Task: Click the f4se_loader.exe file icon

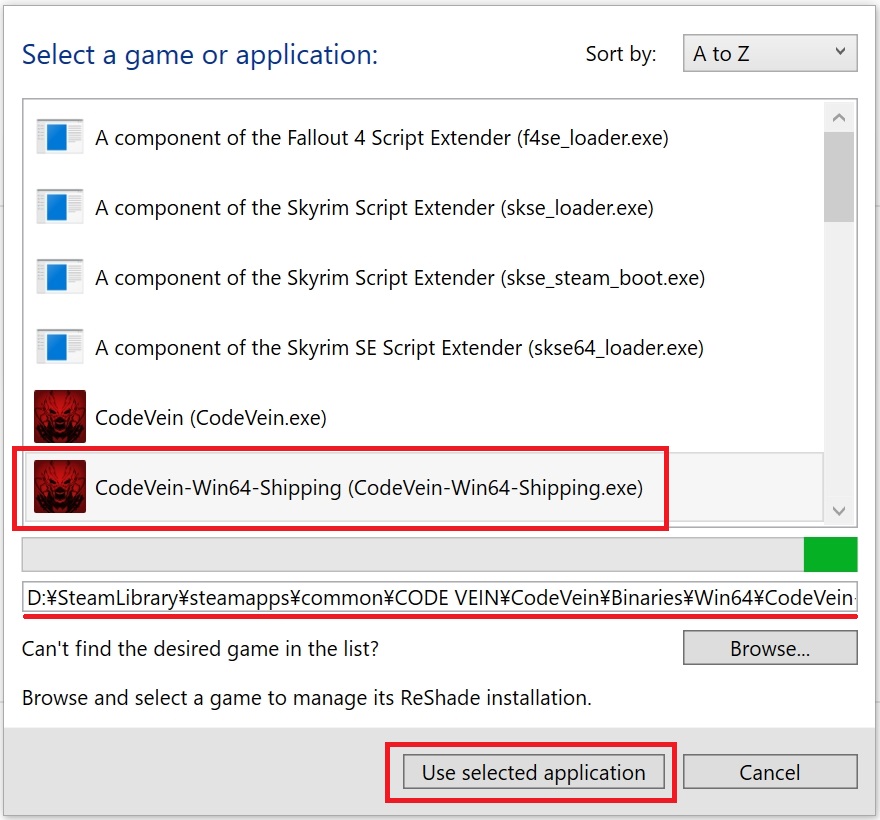Action: click(59, 138)
